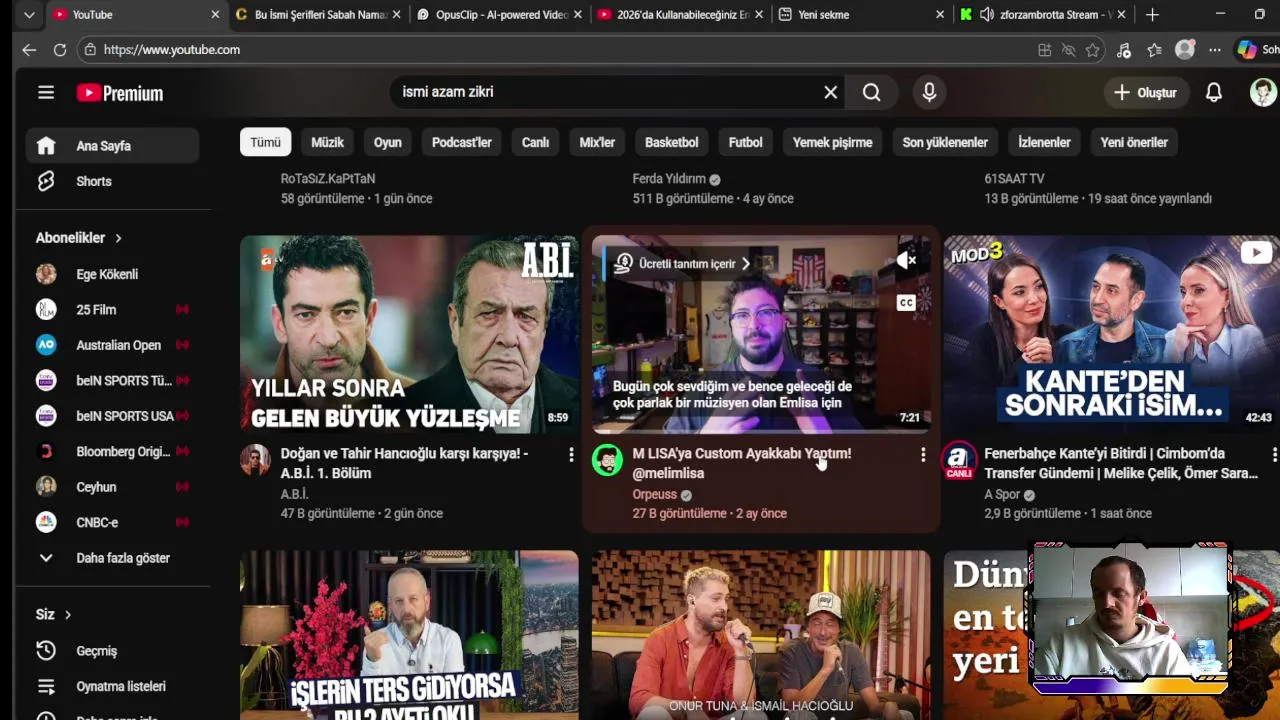Image resolution: width=1280 pixels, height=720 pixels.
Task: Open a new browser tab
Action: (1152, 15)
